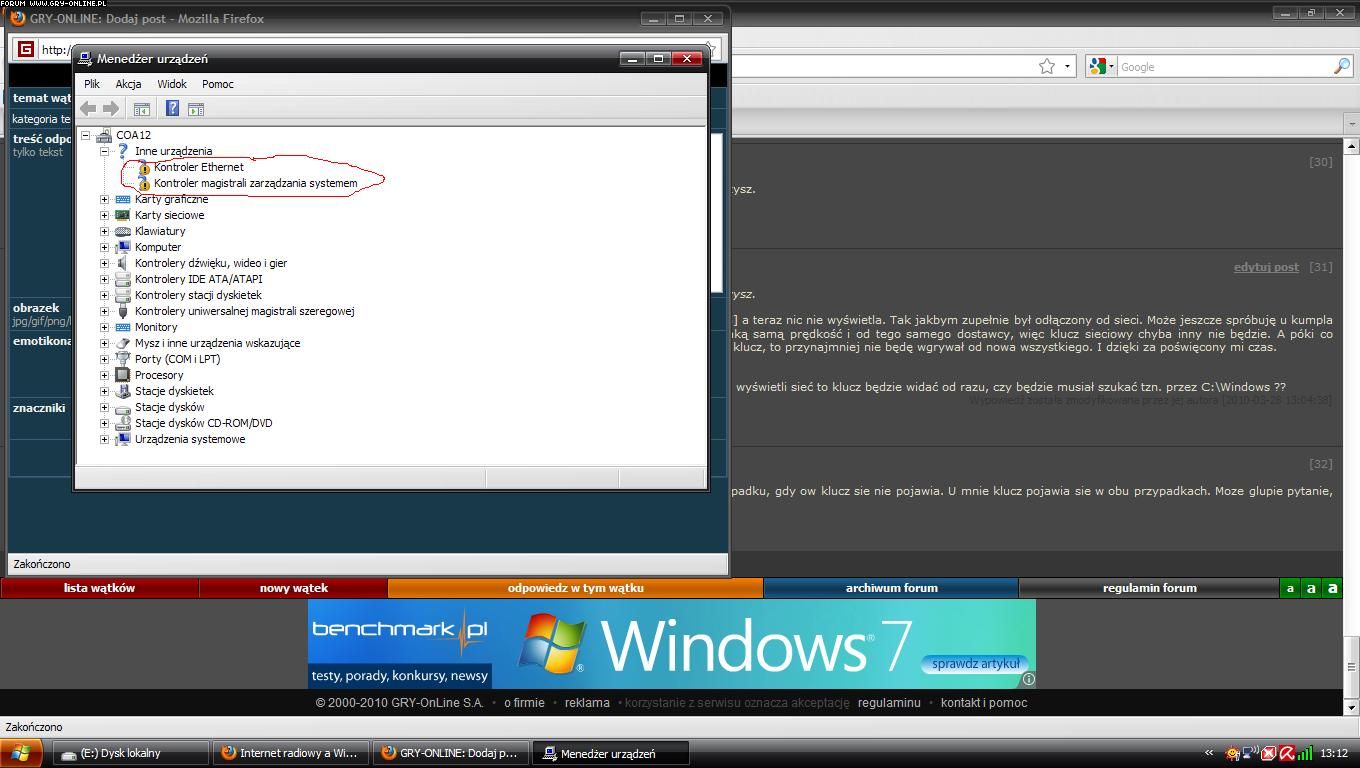Click the green signal strength tray icon
This screenshot has height=768, width=1360.
click(x=1305, y=753)
